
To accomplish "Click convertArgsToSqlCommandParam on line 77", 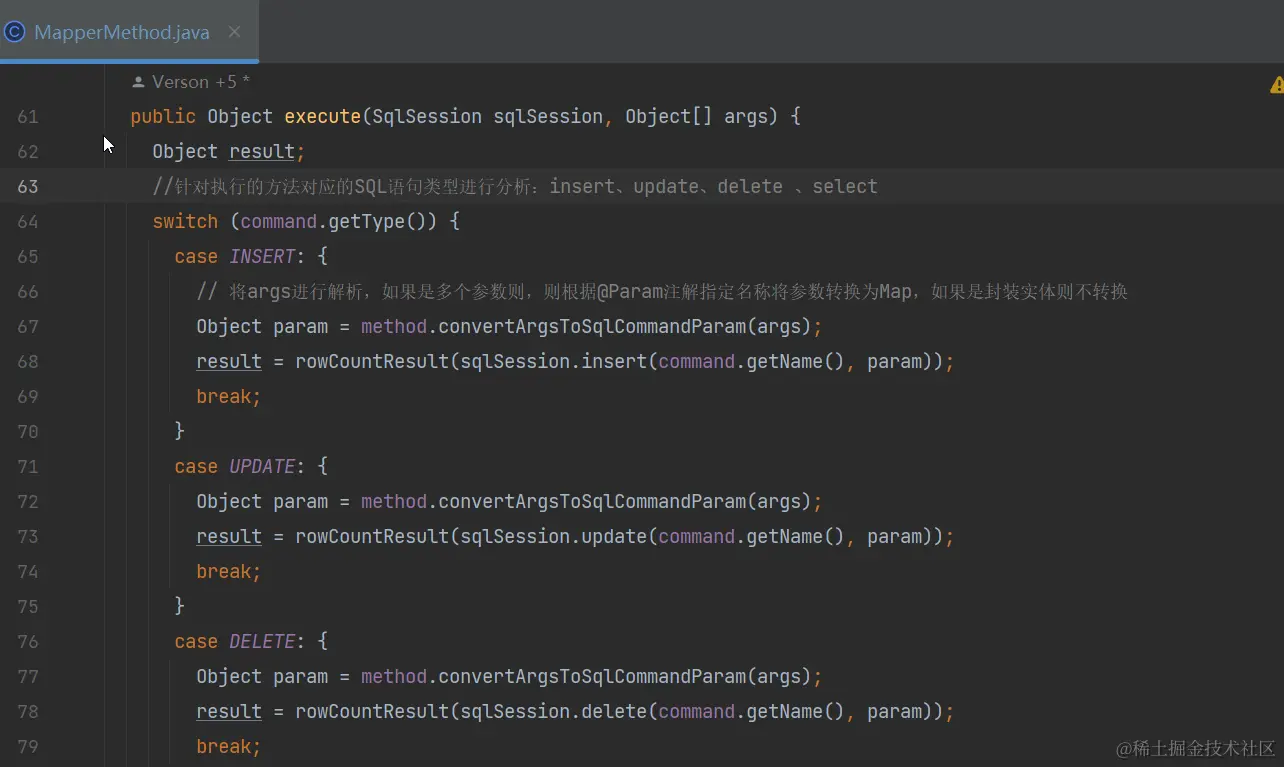I will (592, 677).
